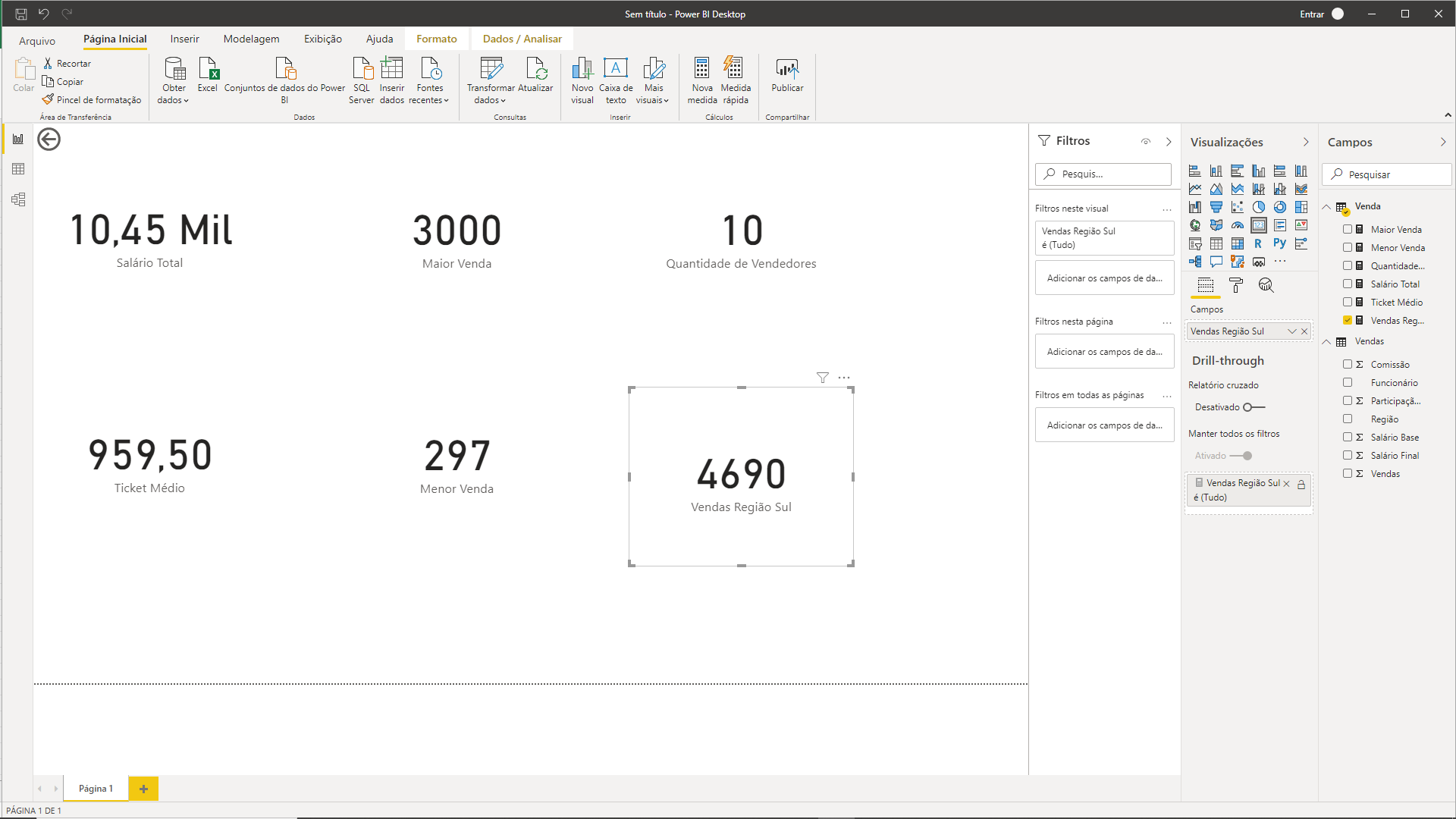Click in the Filtros search box
The width and height of the screenshot is (1456, 819).
click(1103, 174)
